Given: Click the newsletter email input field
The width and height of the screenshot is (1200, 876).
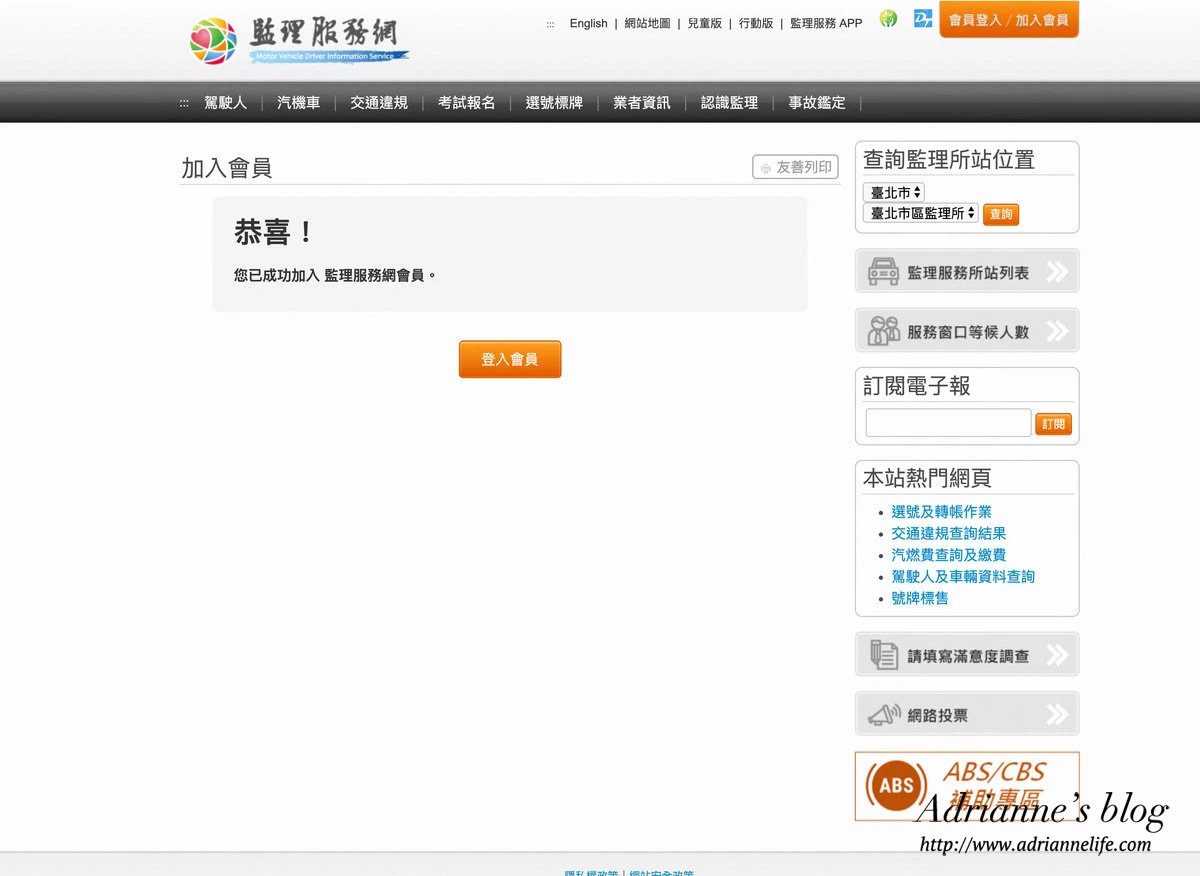Looking at the screenshot, I should [948, 423].
